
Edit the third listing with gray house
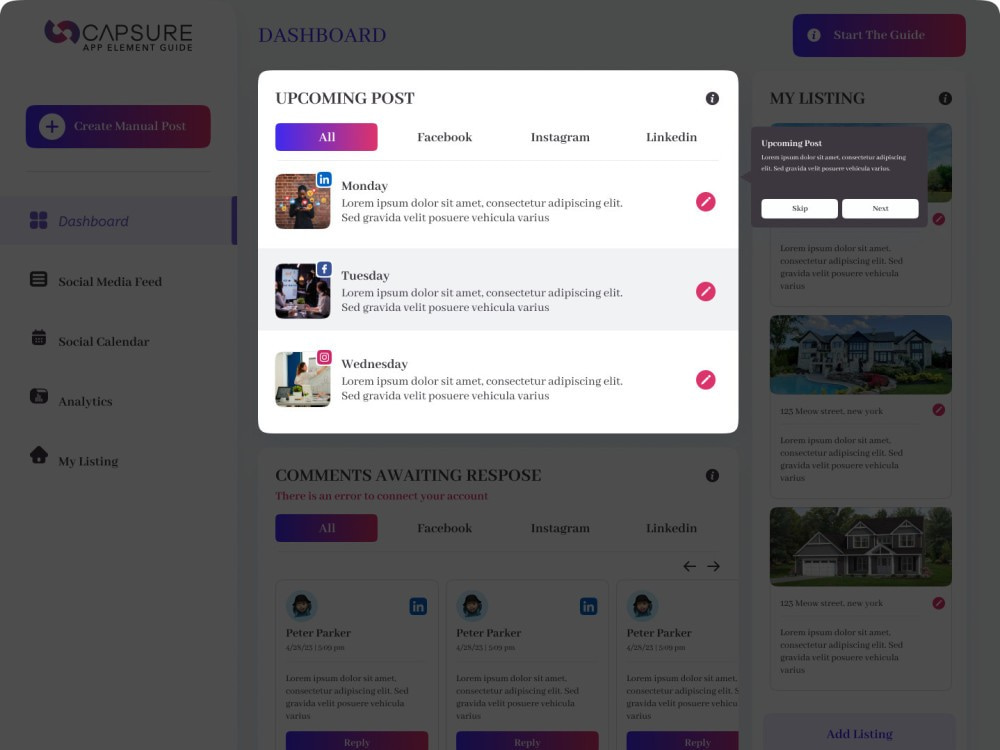tap(939, 603)
